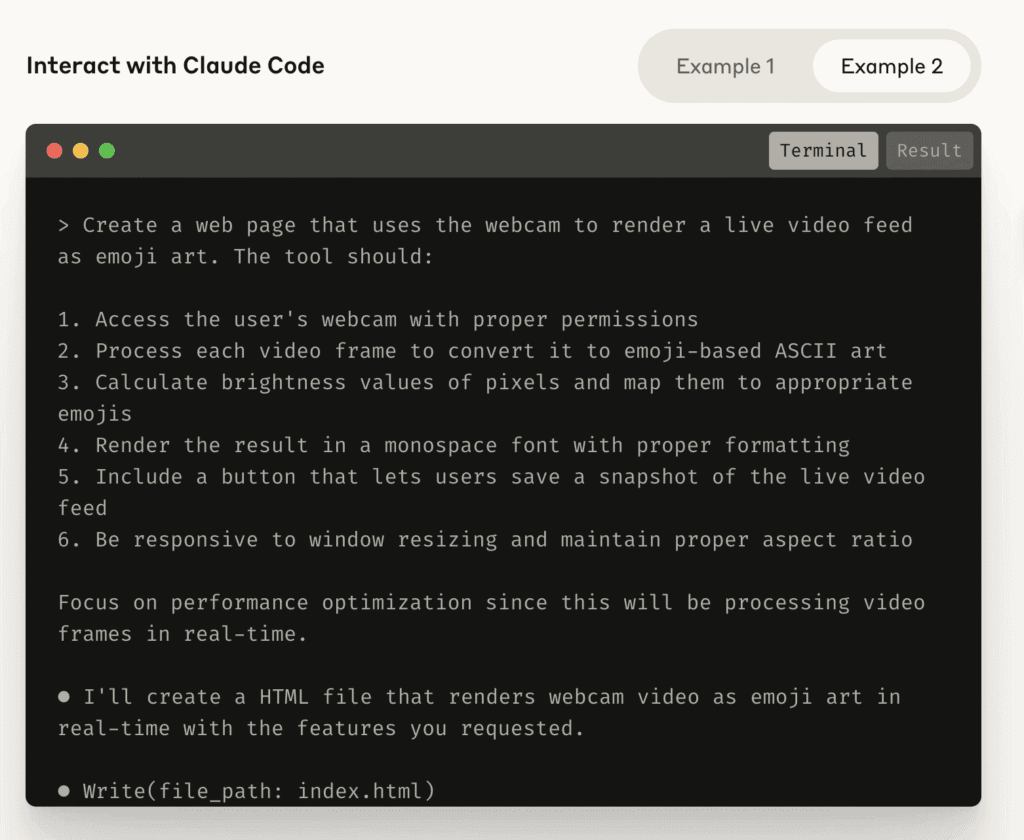Image resolution: width=1024 pixels, height=840 pixels.
Task: Click the line '5. Include a button'
Action: pos(491,492)
